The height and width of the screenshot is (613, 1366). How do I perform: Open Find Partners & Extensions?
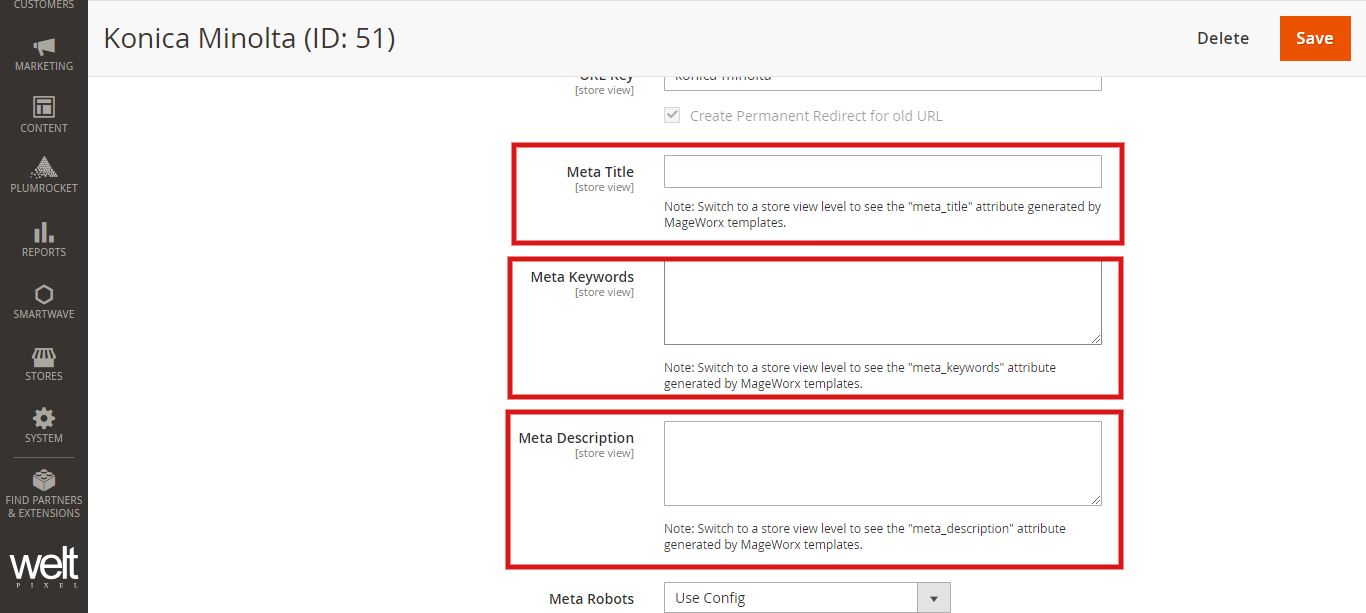[x=44, y=494]
